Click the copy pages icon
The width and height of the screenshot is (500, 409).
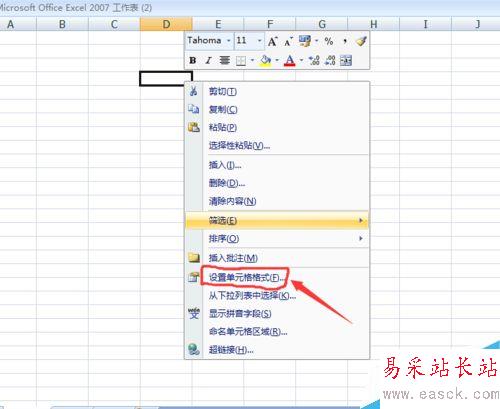(x=194, y=109)
